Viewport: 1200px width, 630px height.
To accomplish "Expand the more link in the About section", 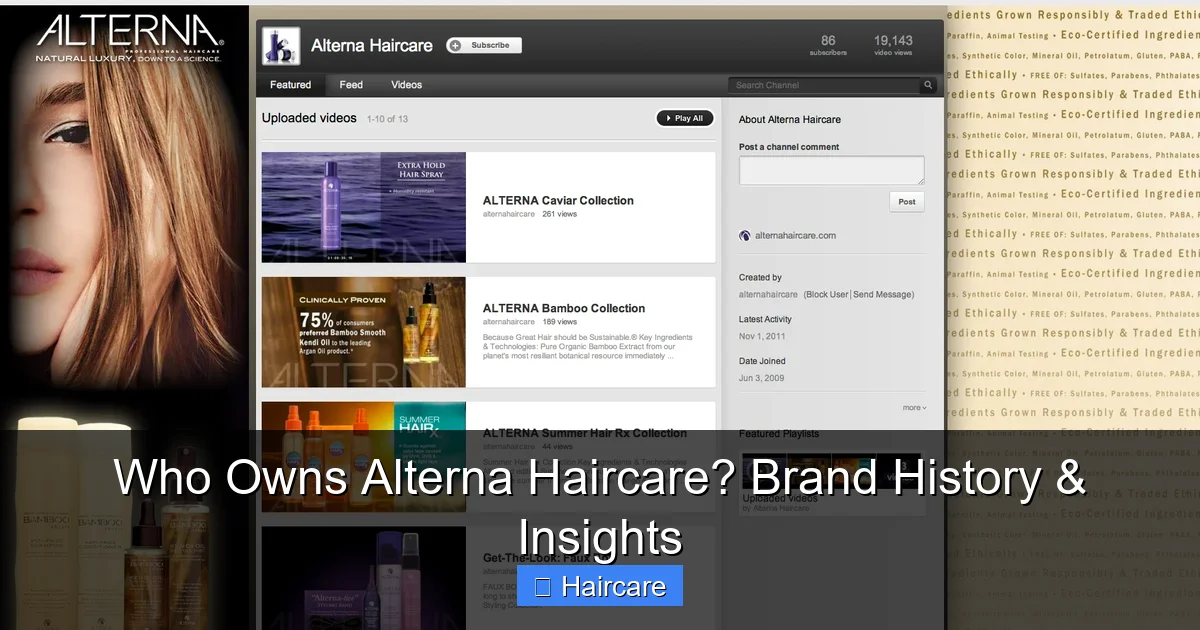I will point(911,407).
